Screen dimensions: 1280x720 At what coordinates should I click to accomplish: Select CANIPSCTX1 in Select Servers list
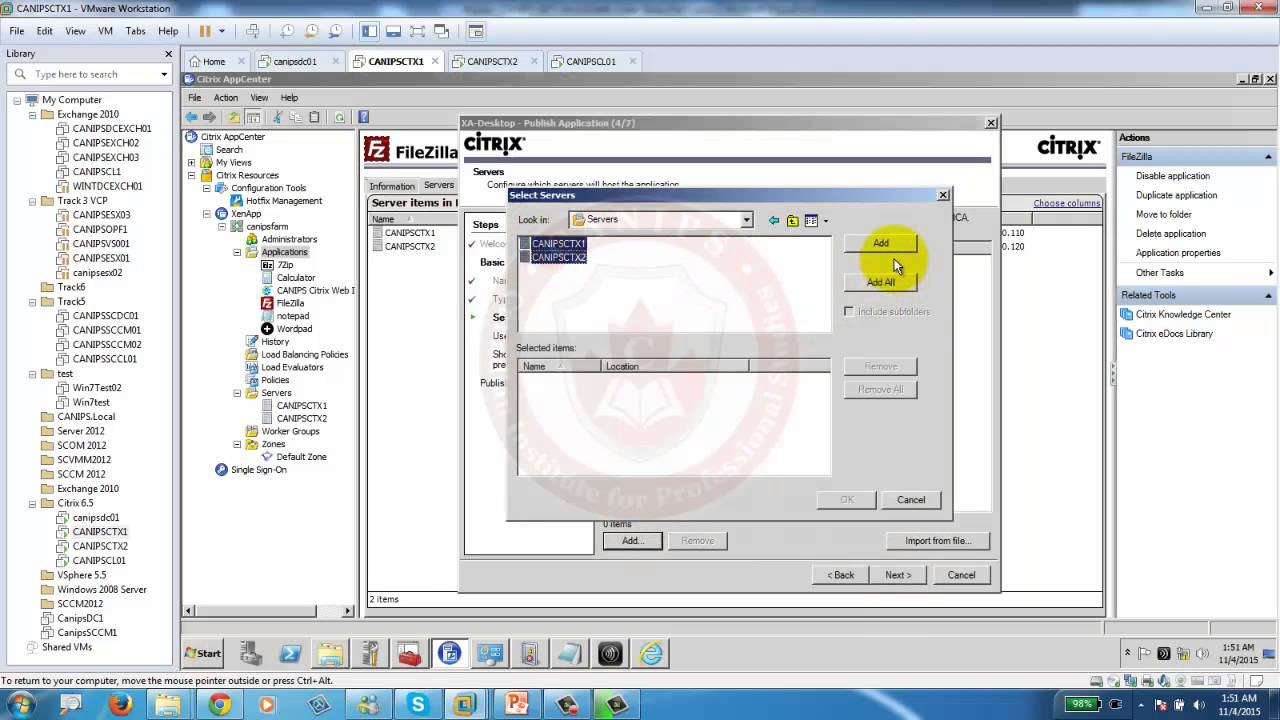tap(552, 243)
